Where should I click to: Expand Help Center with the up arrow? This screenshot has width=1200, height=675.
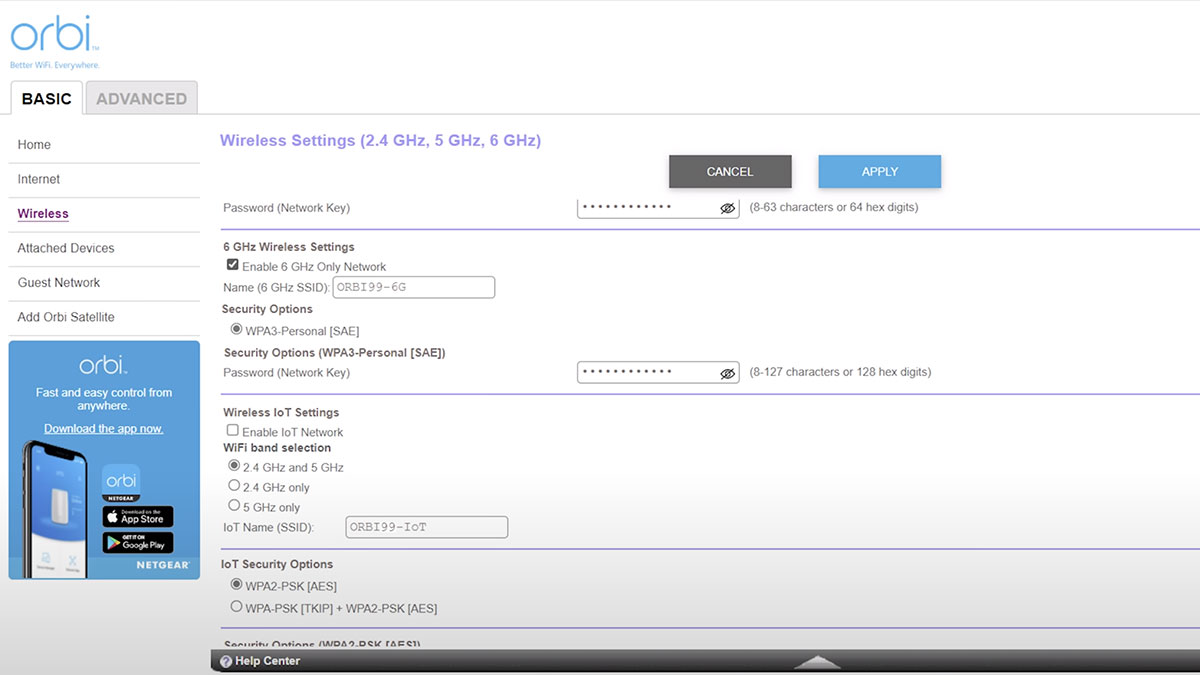coord(817,662)
